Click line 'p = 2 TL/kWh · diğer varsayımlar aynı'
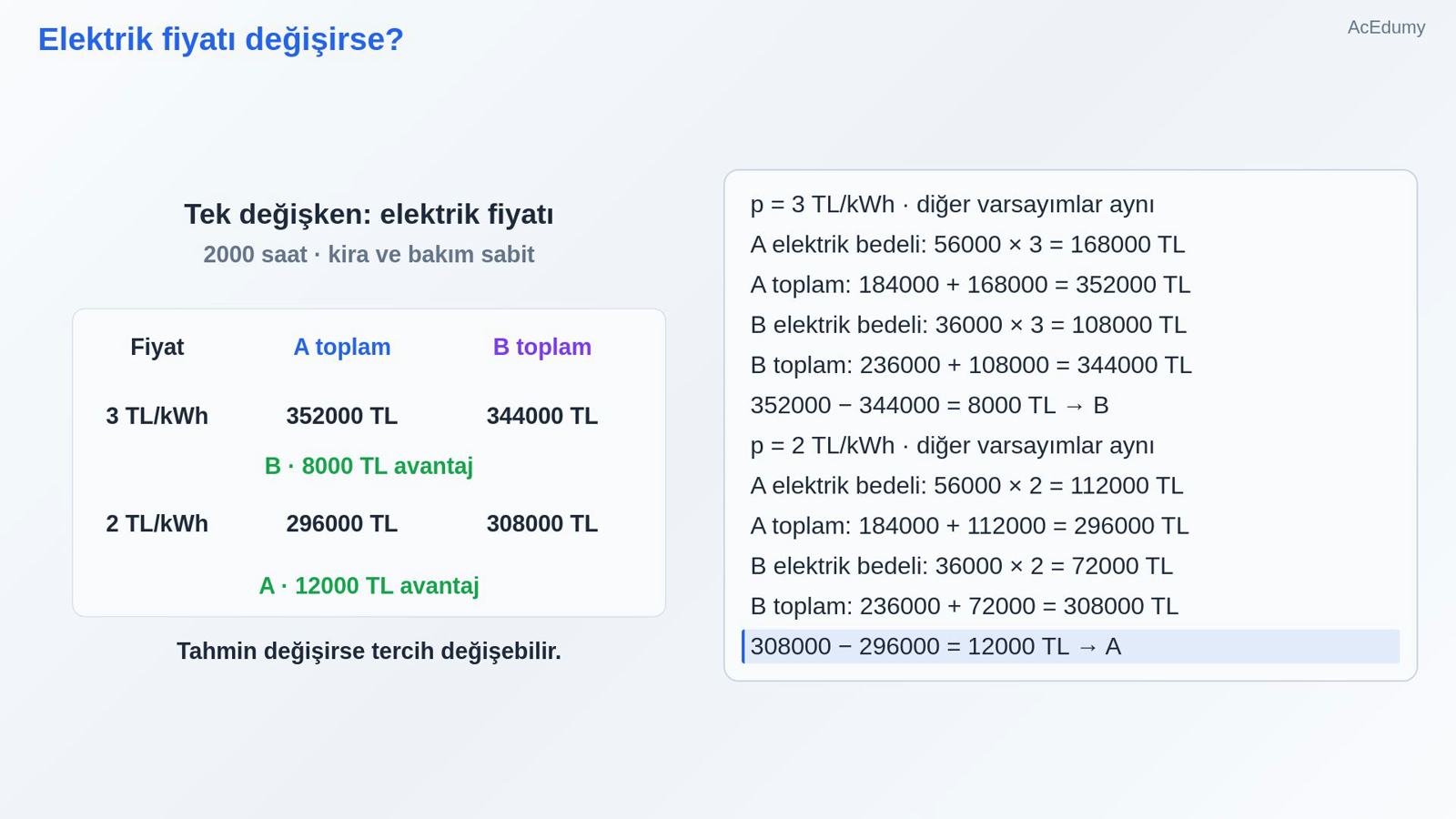Screen dimensions: 1456x819 pos(952,446)
